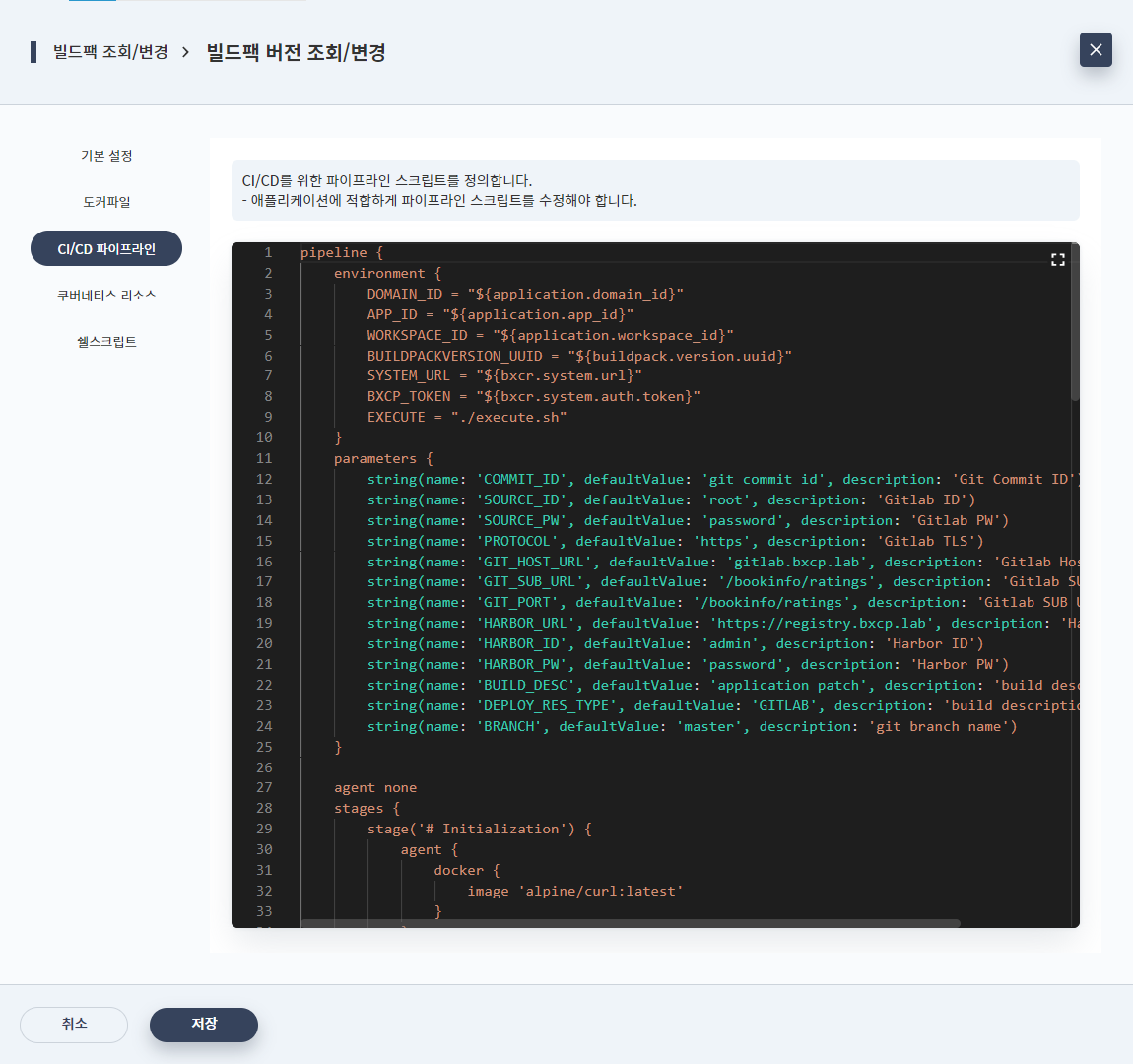Click the 'DEPLOY_RES_TYPE' parameter line

pos(722,705)
